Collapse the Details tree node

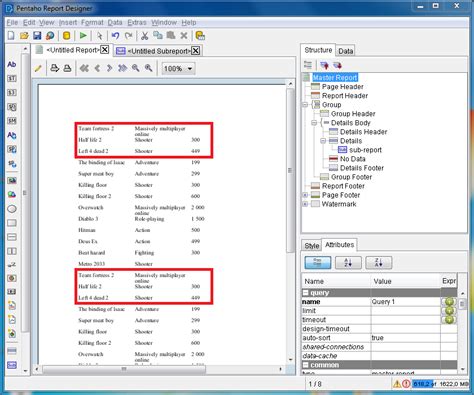(323, 141)
